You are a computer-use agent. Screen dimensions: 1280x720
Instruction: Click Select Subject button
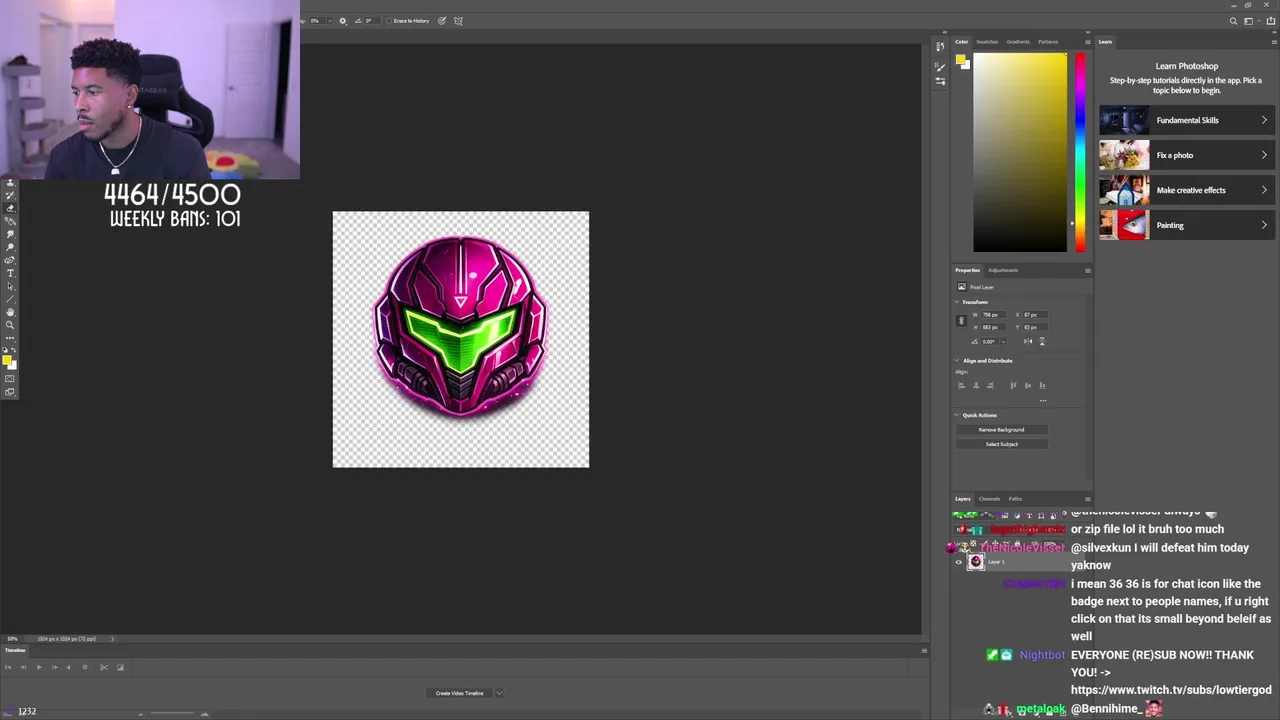click(1001, 444)
